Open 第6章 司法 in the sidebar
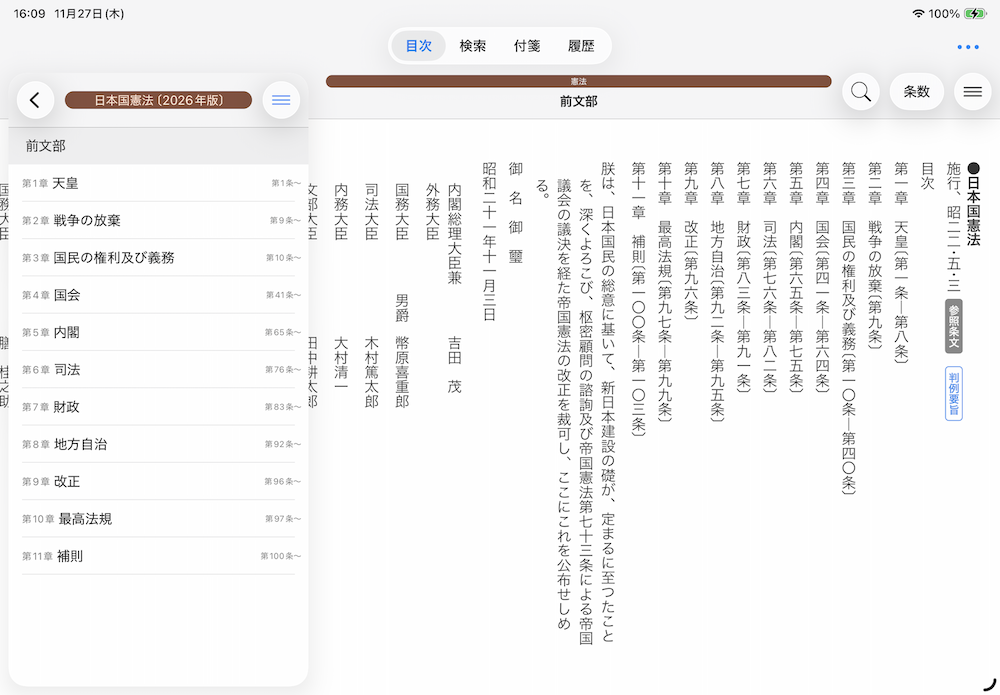 point(160,370)
